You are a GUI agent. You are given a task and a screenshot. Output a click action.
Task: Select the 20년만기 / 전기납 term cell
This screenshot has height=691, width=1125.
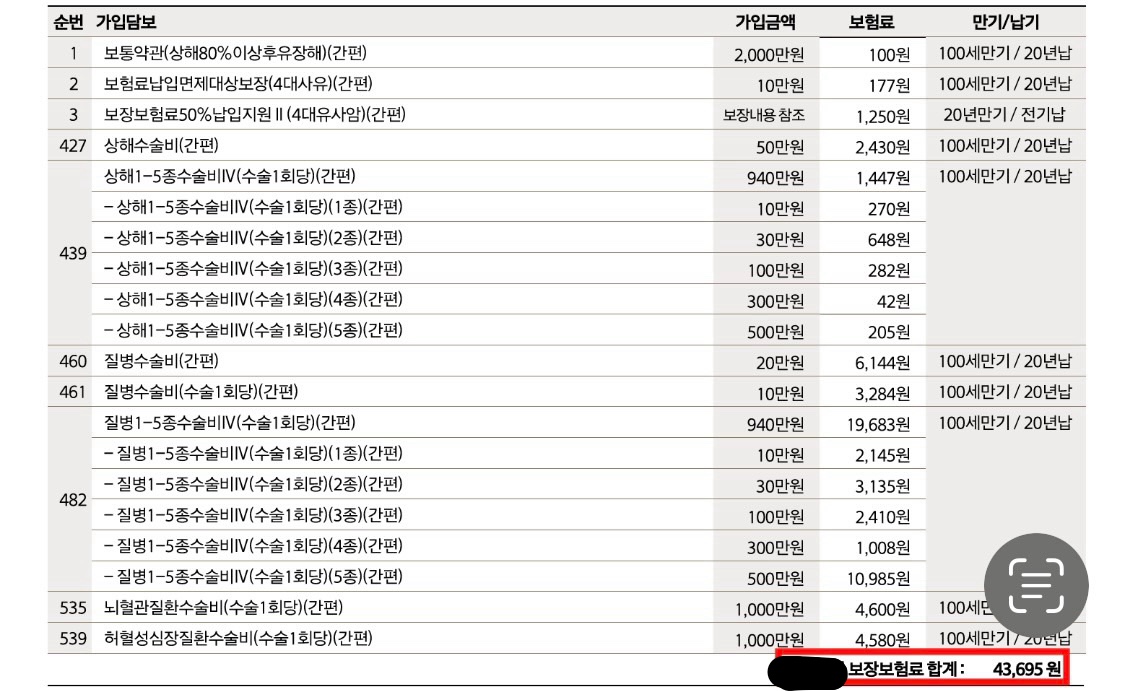(x=1004, y=115)
